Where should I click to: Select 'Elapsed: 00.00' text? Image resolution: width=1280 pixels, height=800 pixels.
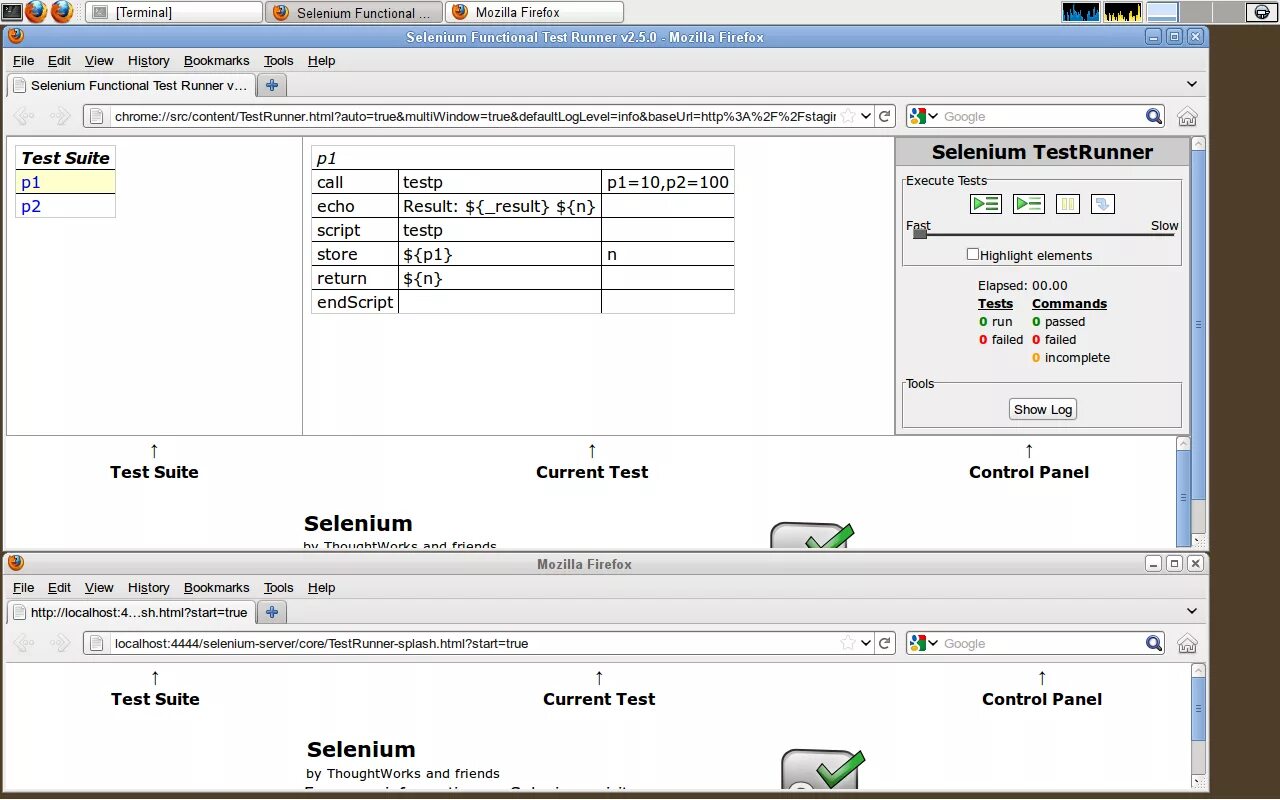(x=1023, y=285)
